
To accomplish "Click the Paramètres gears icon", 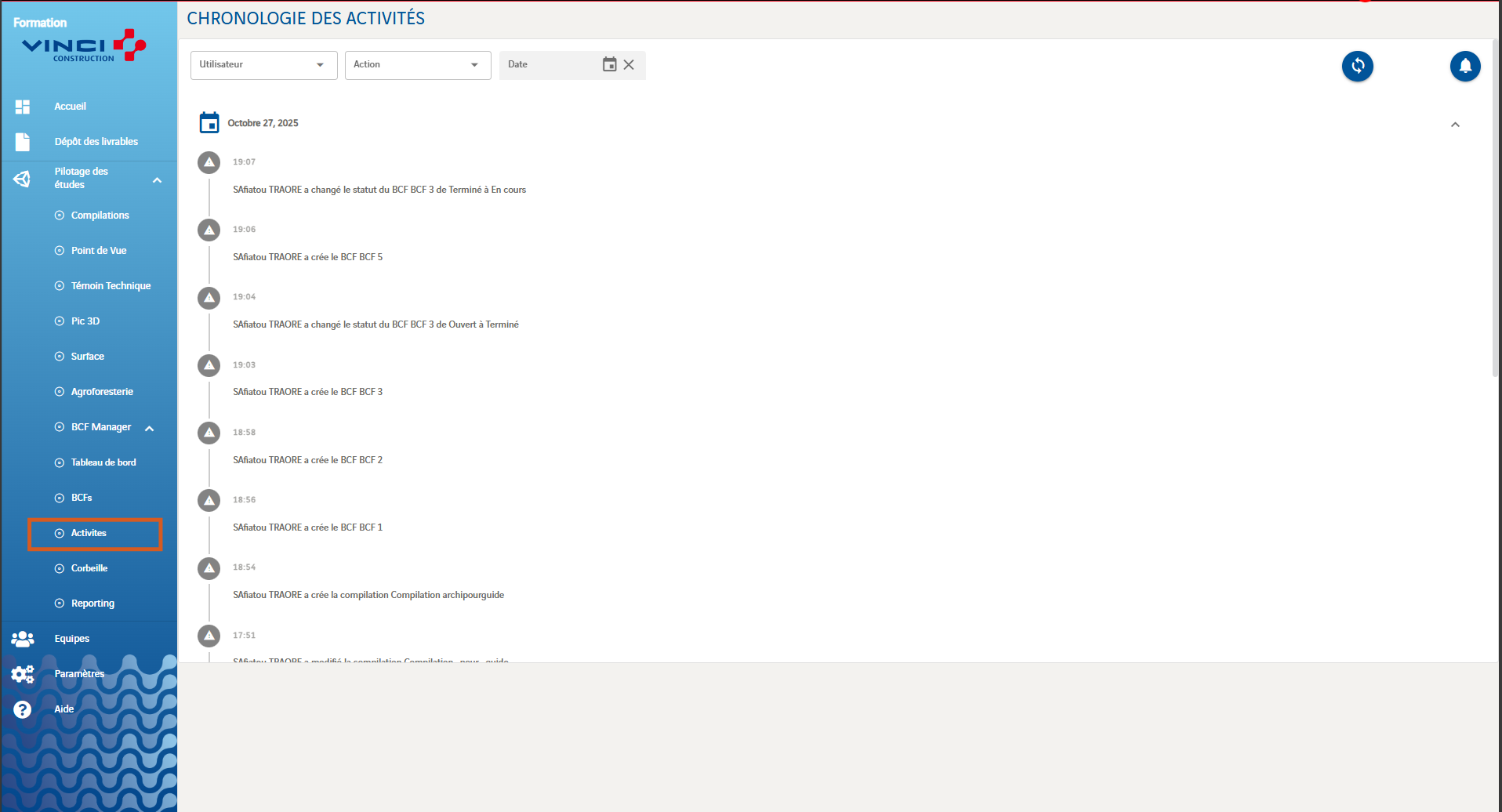I will [x=23, y=674].
